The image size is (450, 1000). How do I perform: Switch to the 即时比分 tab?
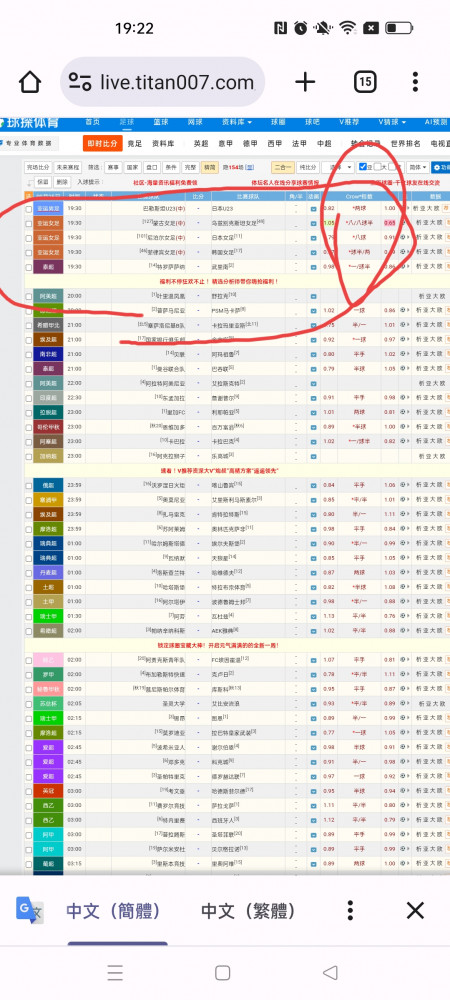pyautogui.click(x=103, y=143)
